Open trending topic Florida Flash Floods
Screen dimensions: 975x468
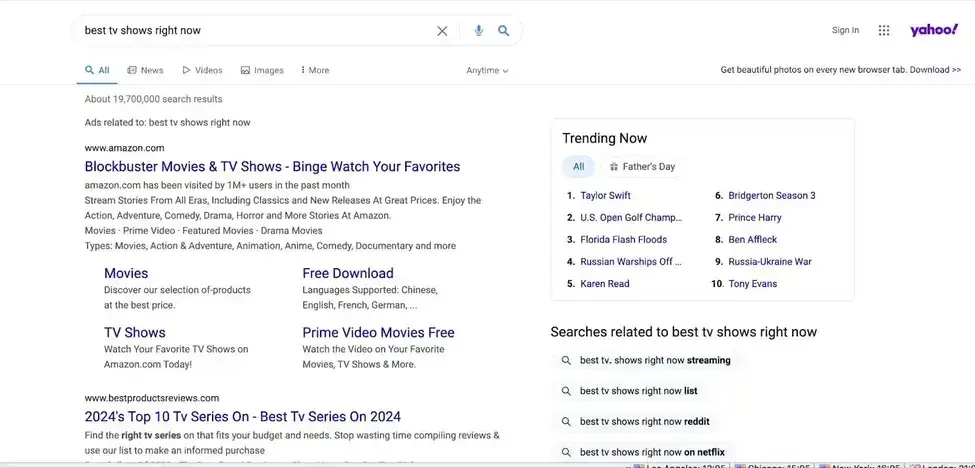[623, 240]
